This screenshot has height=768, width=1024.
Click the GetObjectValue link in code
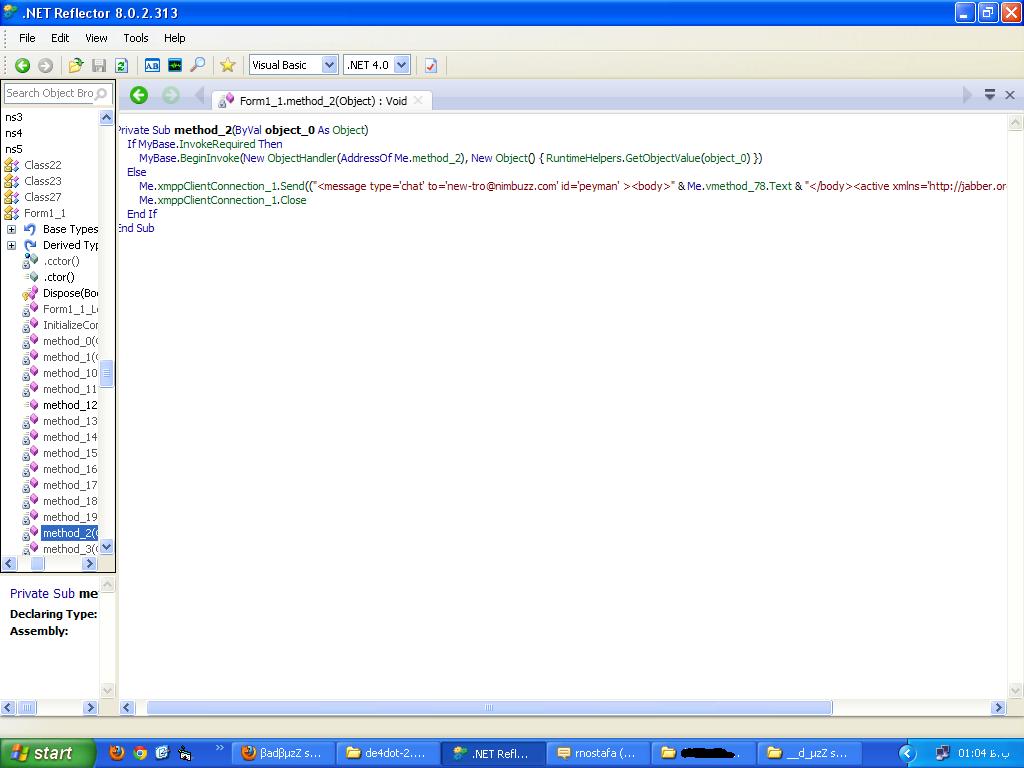tap(662, 158)
